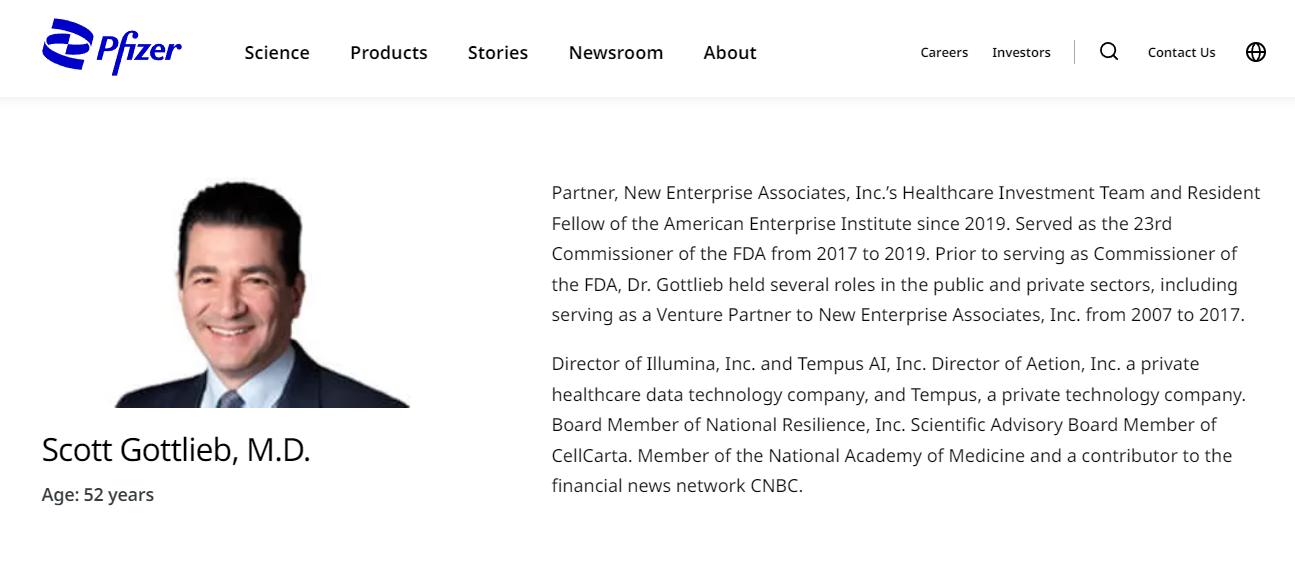Viewport: 1295px width, 570px height.
Task: Click the globe language selector icon
Action: (1256, 52)
